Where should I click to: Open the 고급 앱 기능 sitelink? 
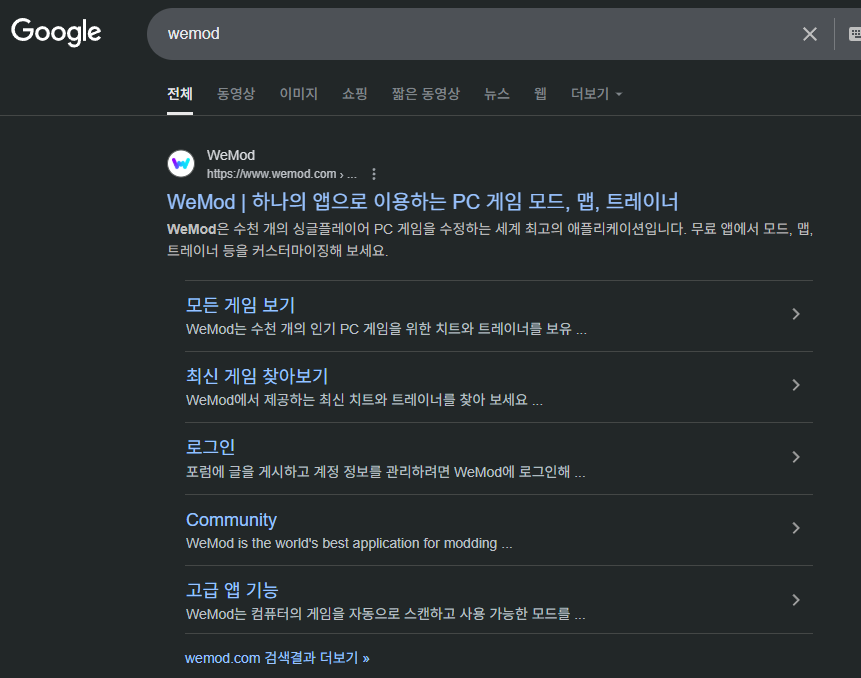pyautogui.click(x=232, y=590)
